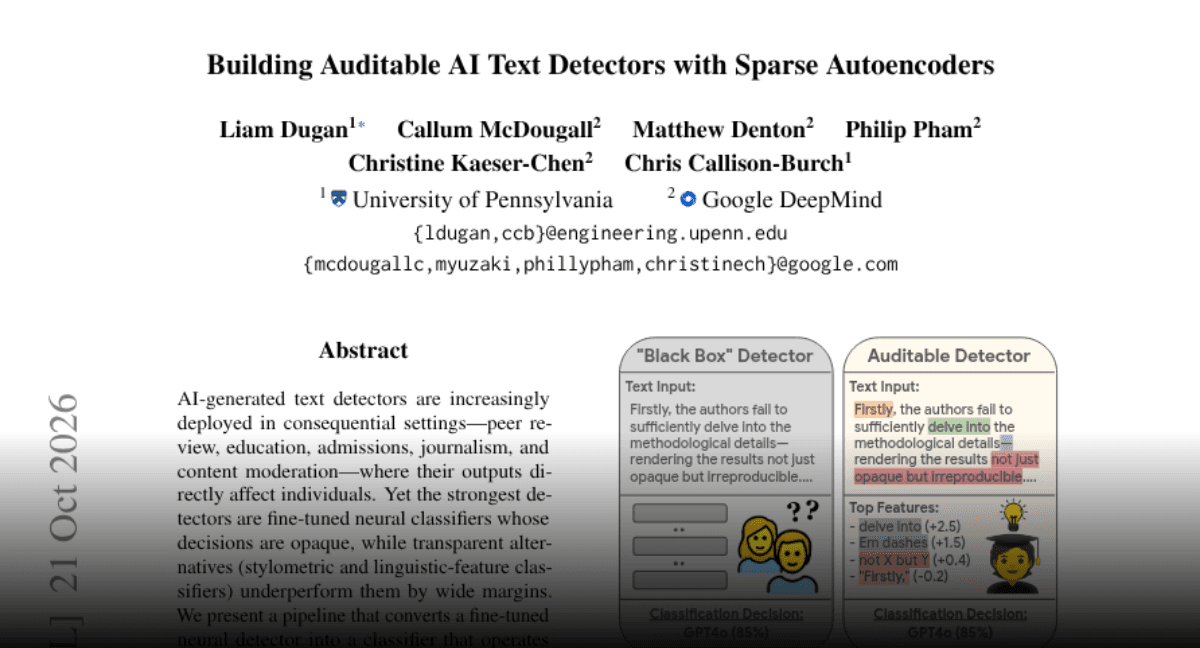Click the "Black Box" Detector panel header
1200x648 pixels.
click(x=726, y=356)
